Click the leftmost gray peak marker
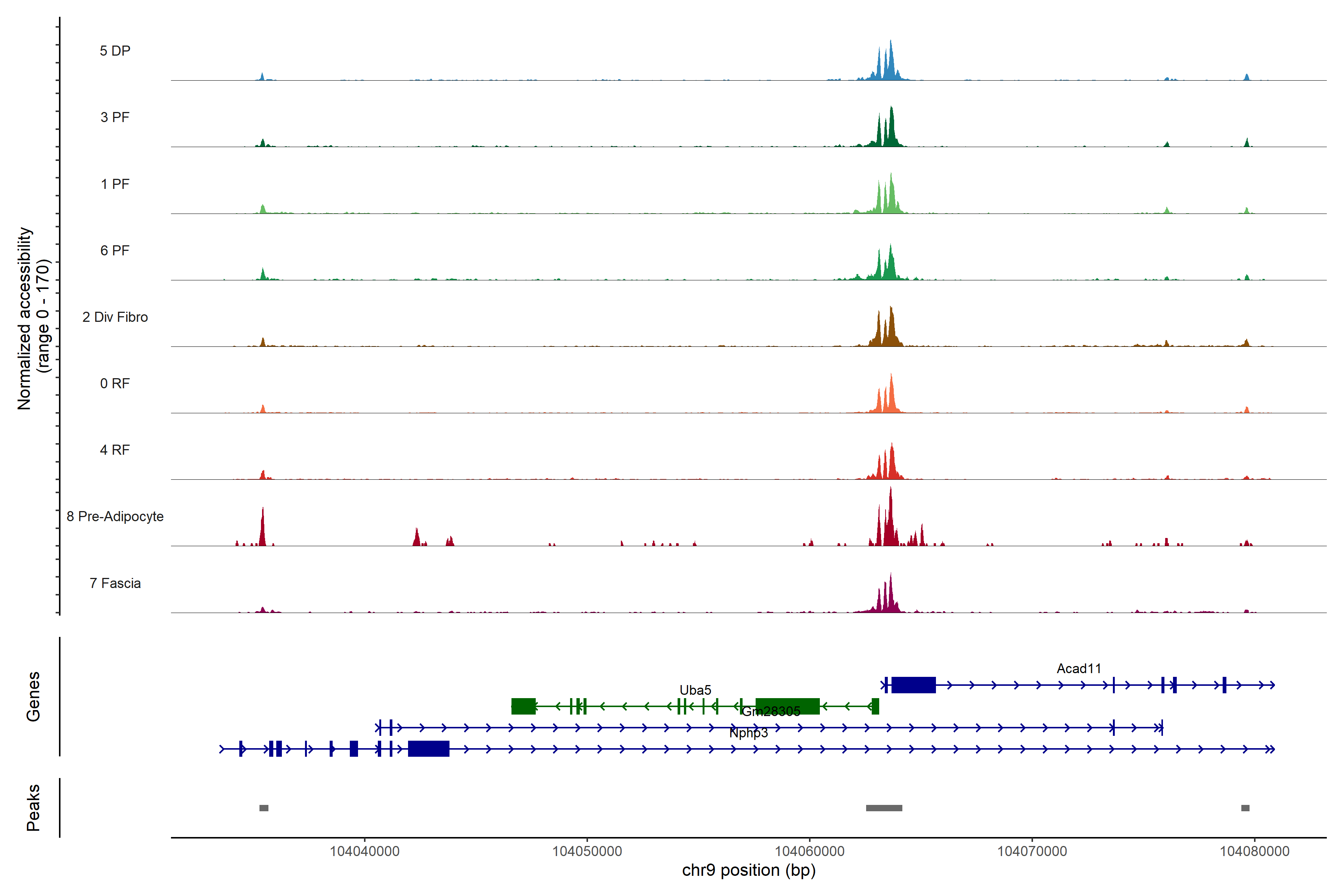 pyautogui.click(x=264, y=808)
